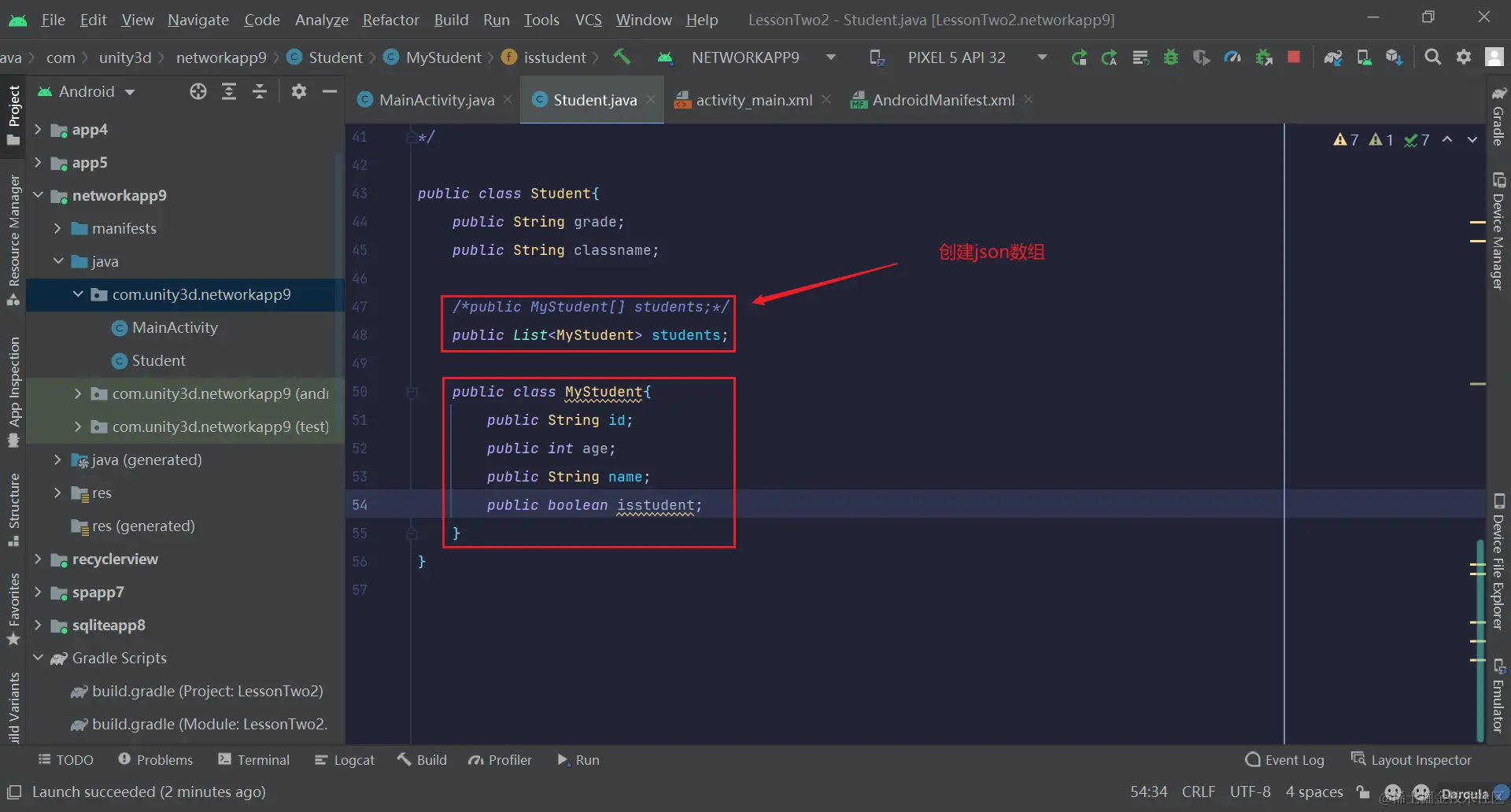Screen dimensions: 1511x812
Task: Open the VCS menu
Action: click(x=588, y=20)
